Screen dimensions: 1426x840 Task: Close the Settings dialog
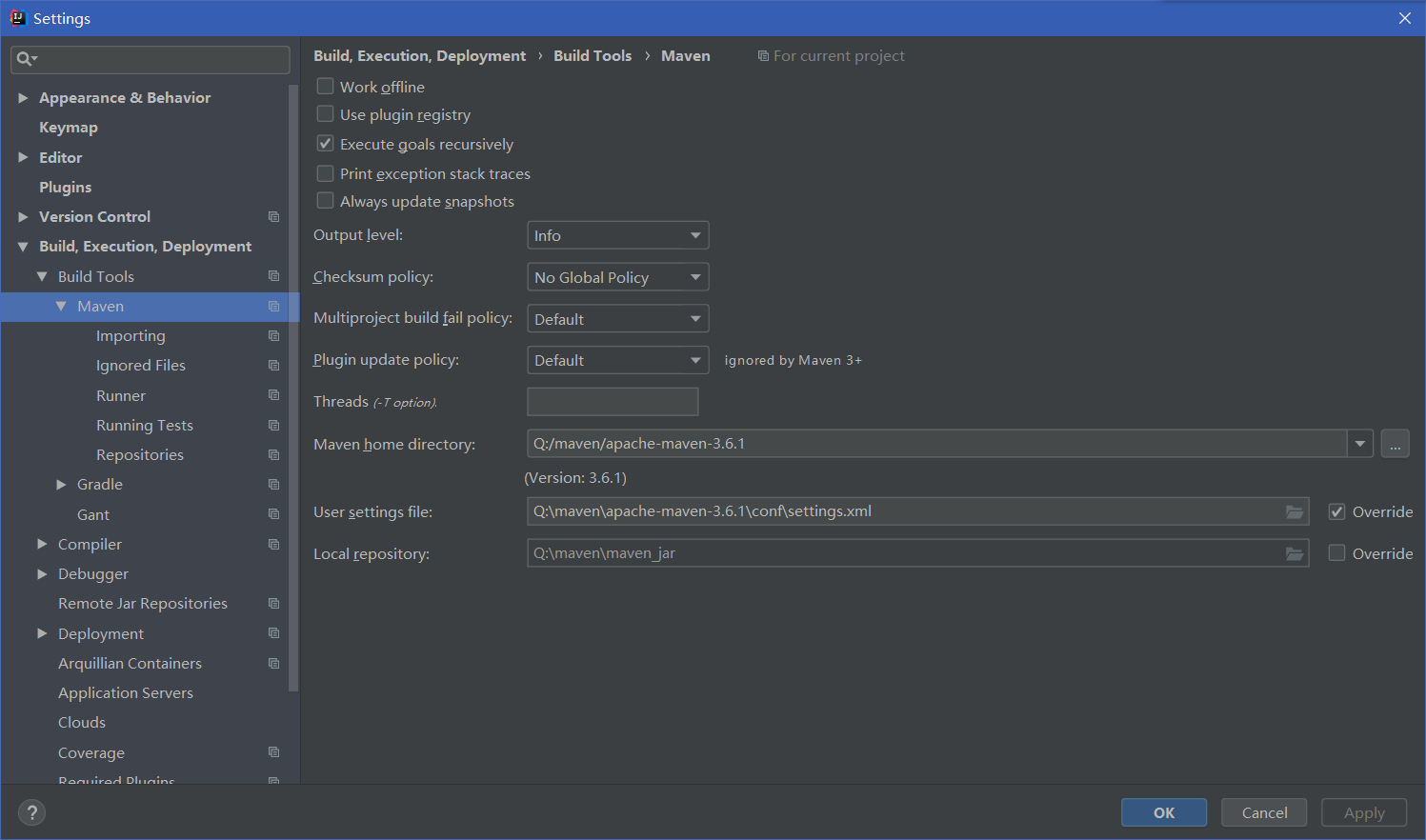click(x=1405, y=18)
